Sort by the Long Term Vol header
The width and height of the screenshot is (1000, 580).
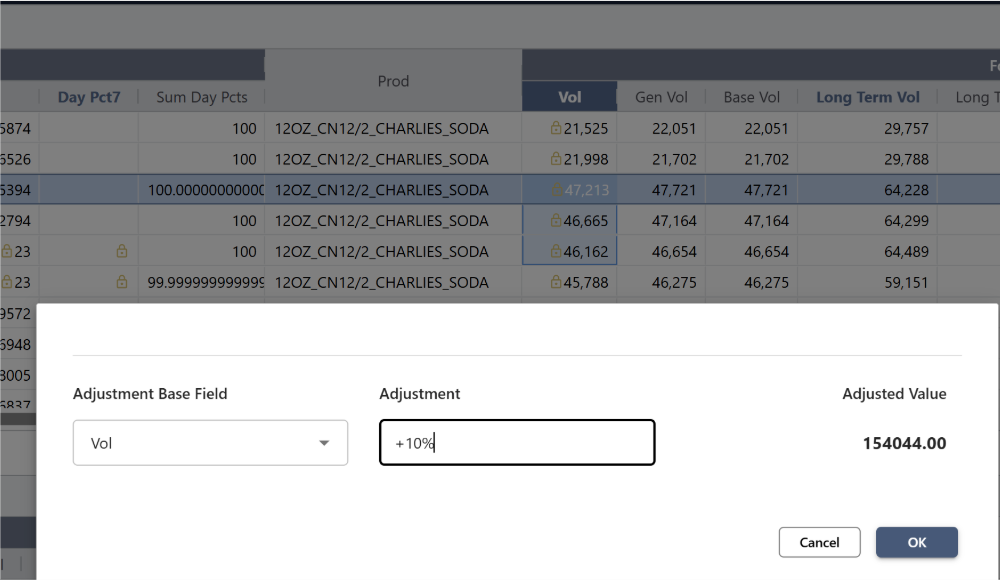(867, 97)
